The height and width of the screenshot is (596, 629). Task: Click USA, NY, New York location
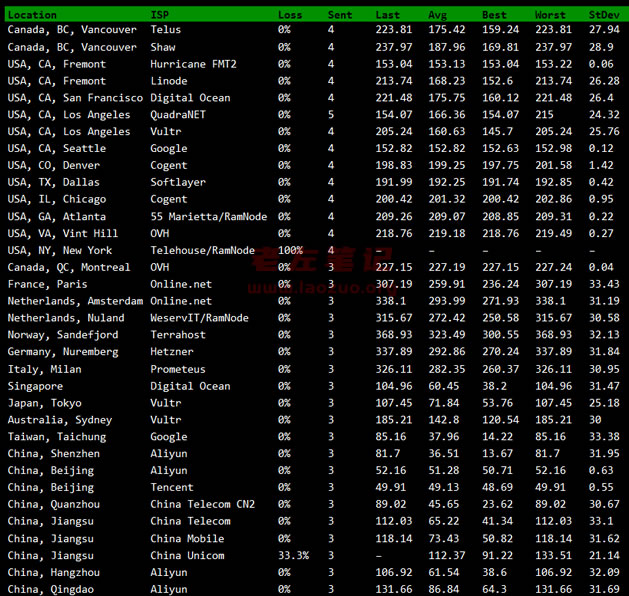[x=60, y=251]
